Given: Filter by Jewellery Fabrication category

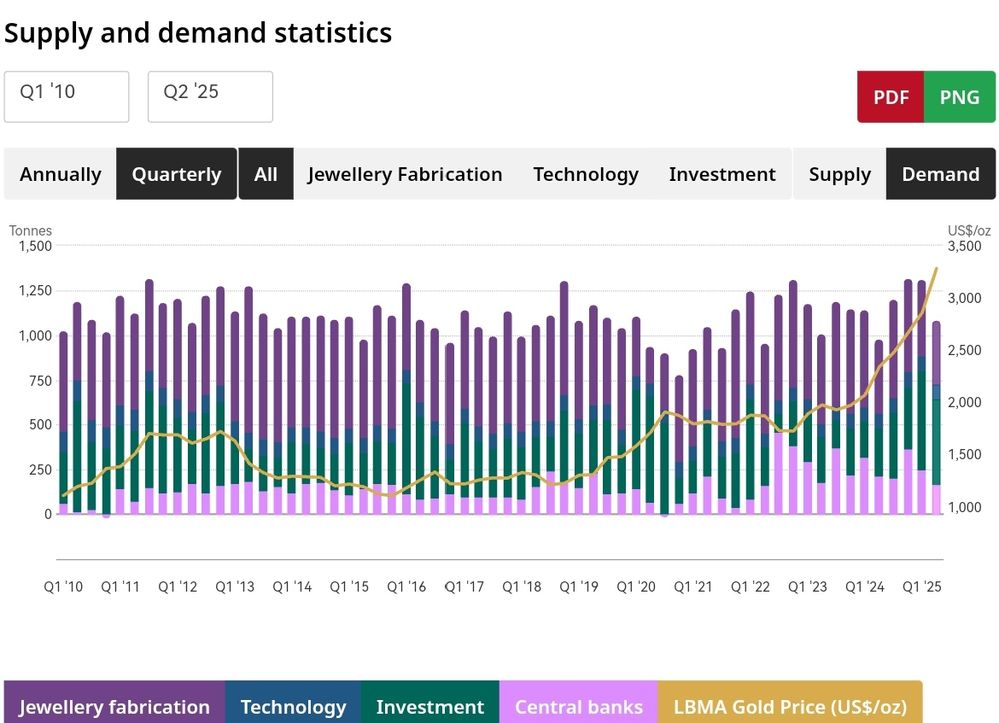Looking at the screenshot, I should coord(404,174).
